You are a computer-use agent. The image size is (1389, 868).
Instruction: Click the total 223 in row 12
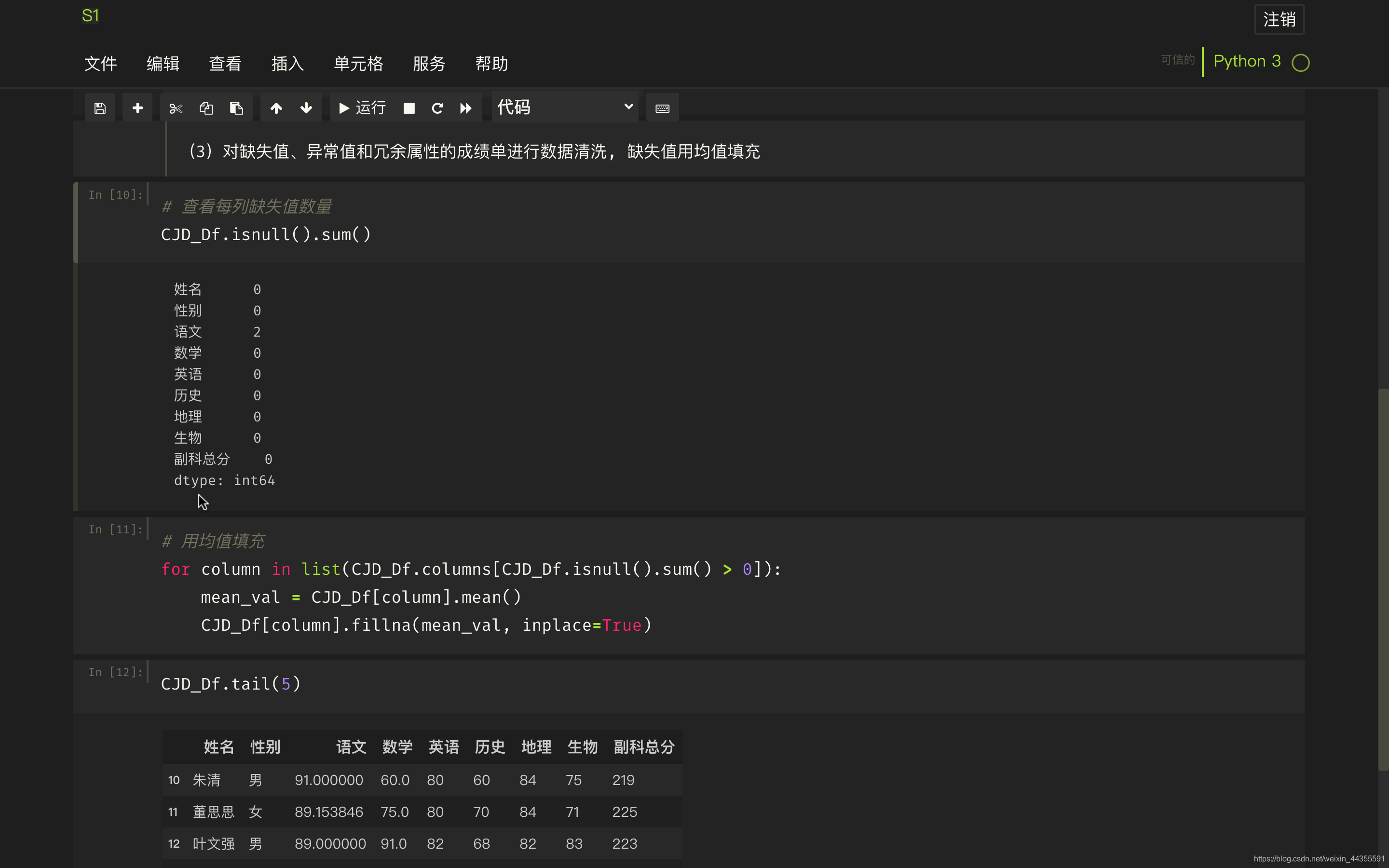click(625, 844)
